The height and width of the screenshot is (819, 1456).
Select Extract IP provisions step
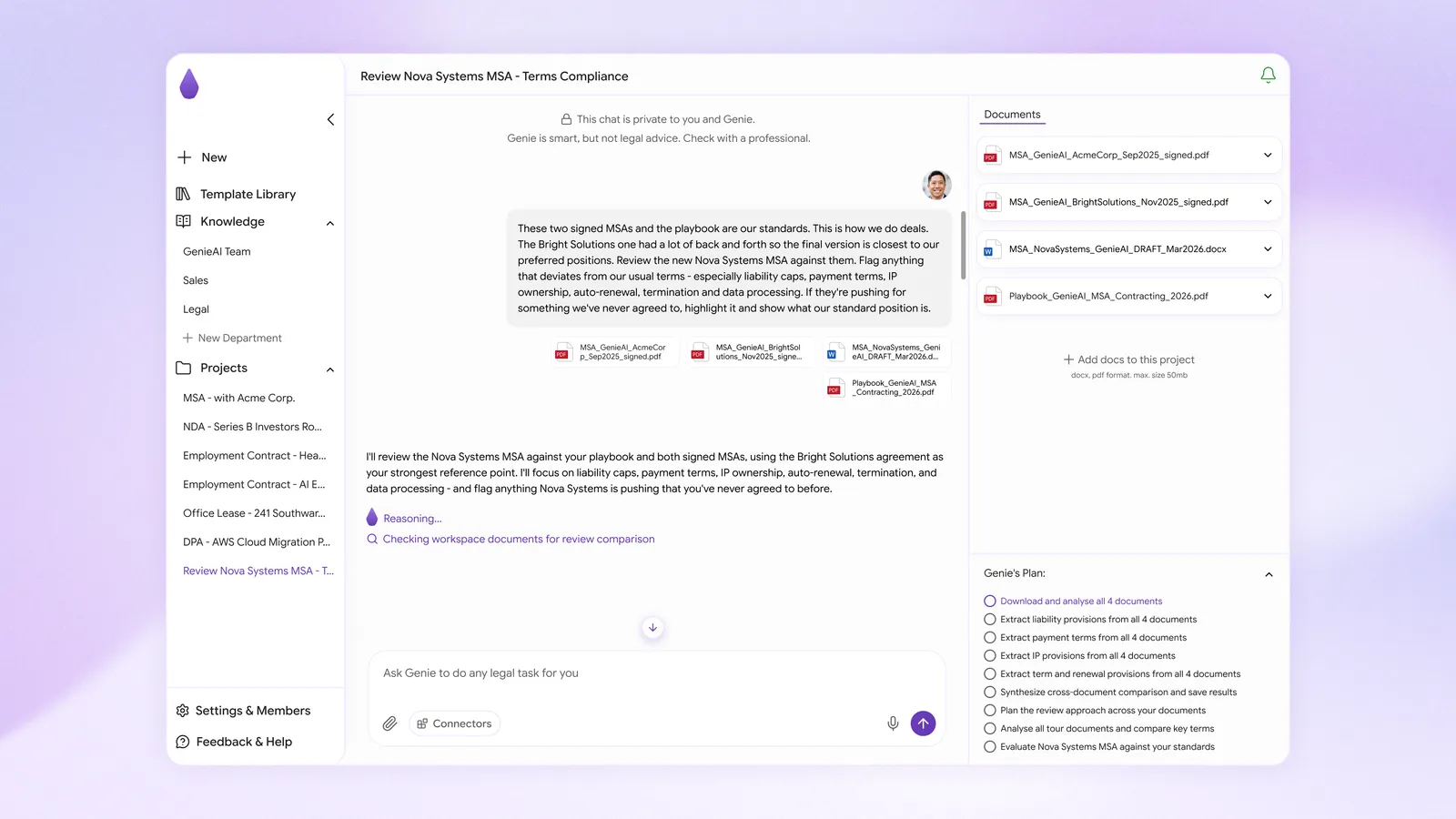[x=1080, y=656]
